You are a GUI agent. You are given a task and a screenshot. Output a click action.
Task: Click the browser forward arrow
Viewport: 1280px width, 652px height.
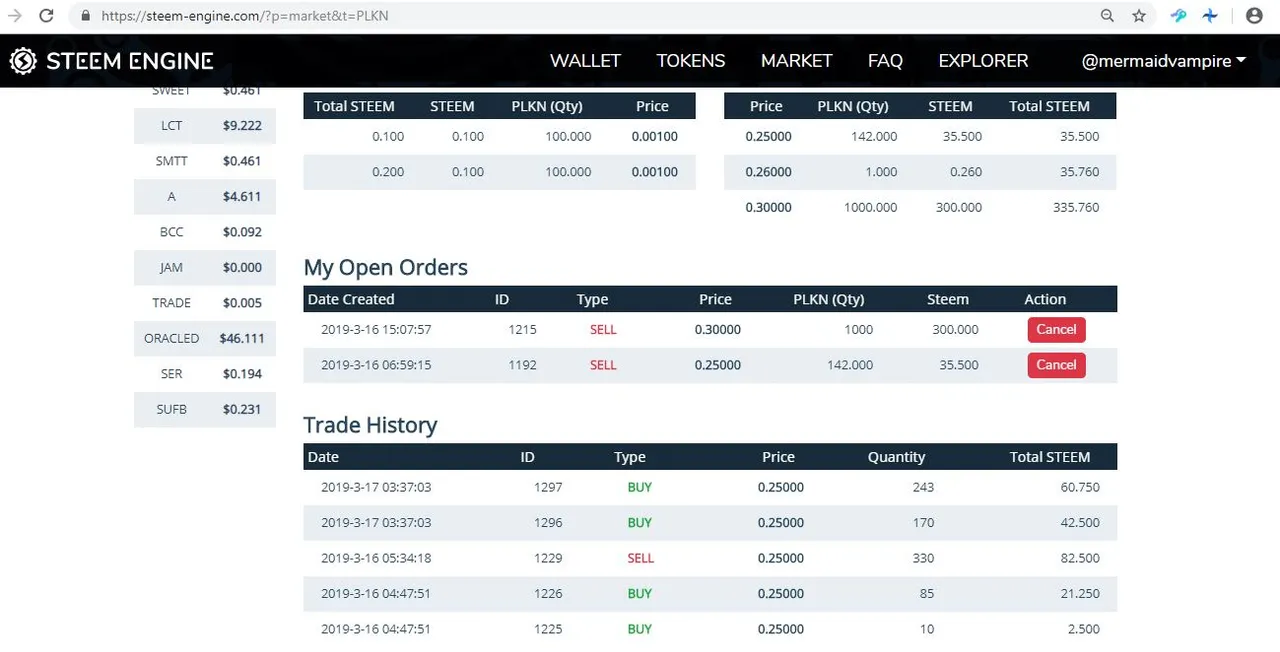[14, 16]
